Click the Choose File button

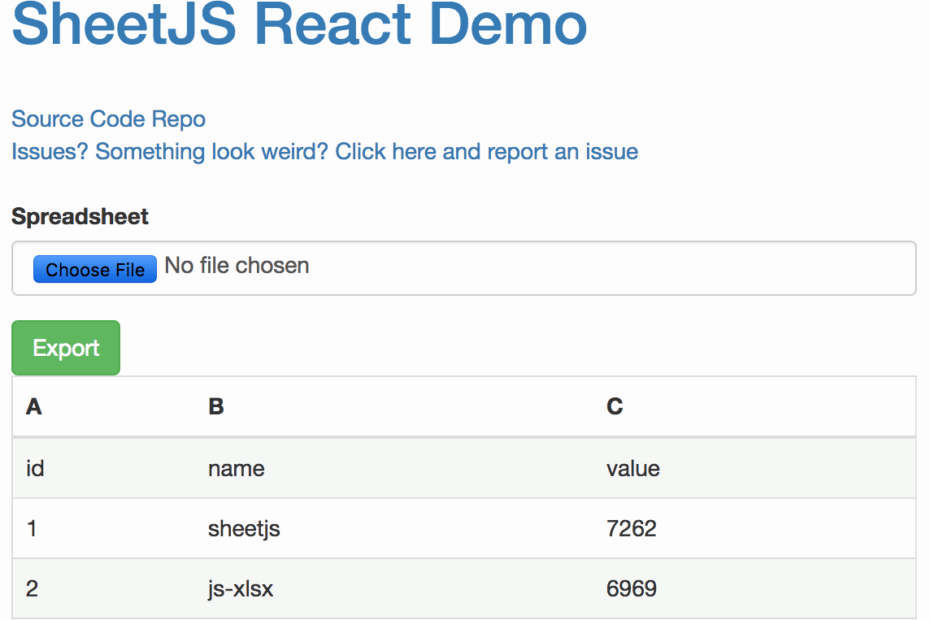(95, 269)
